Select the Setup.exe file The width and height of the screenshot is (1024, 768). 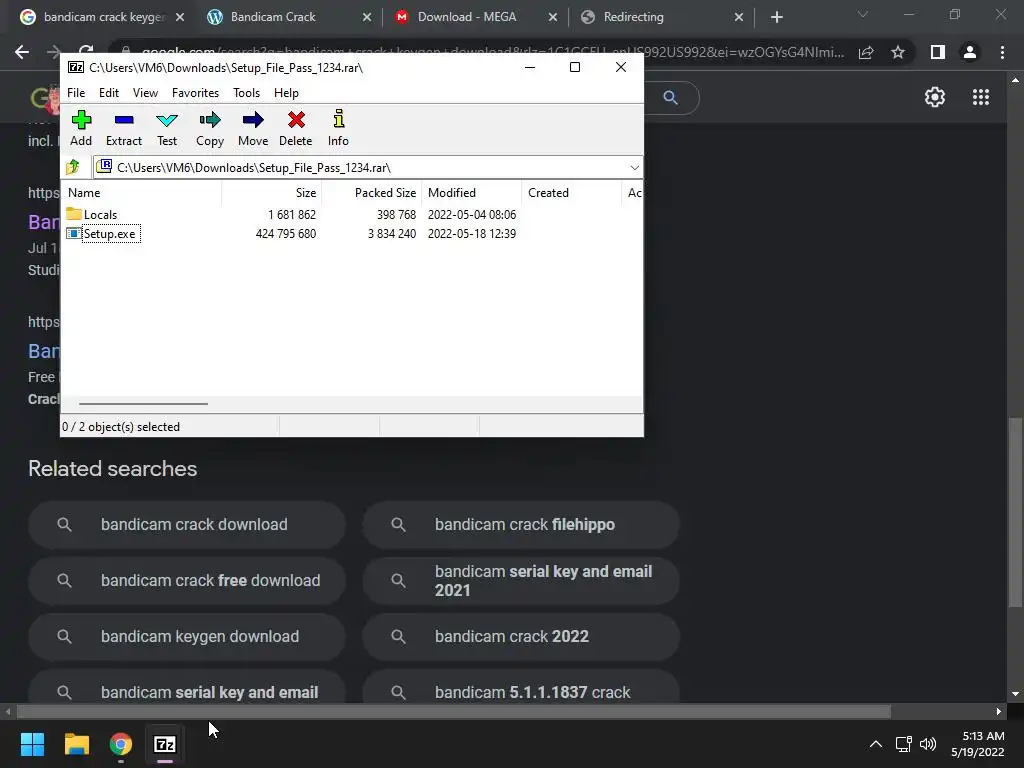tap(110, 234)
